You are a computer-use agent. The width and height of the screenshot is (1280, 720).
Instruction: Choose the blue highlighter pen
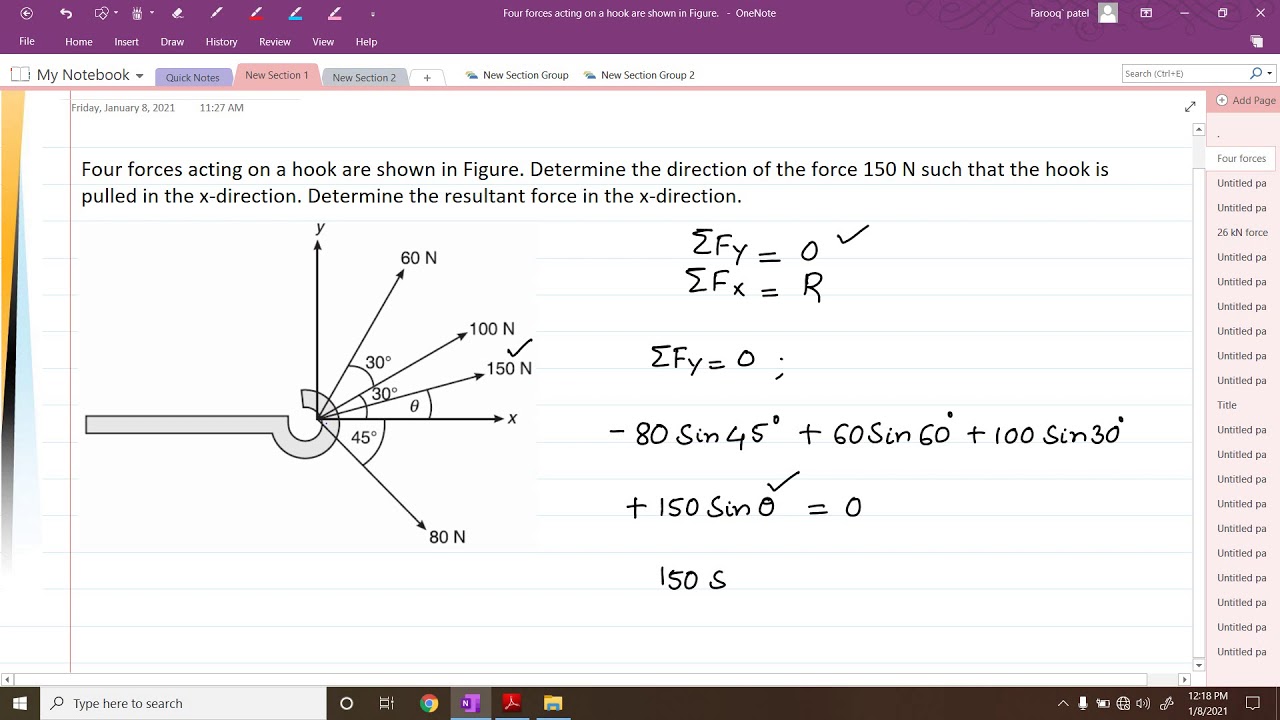[x=295, y=13]
